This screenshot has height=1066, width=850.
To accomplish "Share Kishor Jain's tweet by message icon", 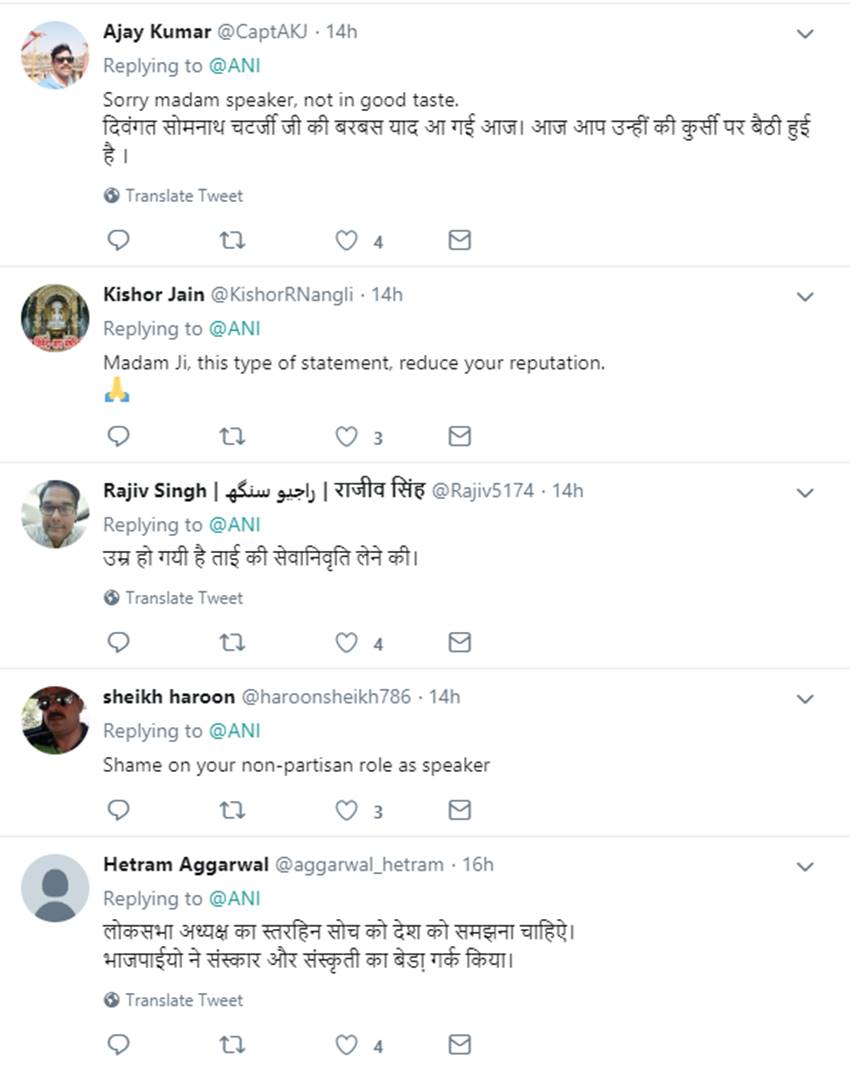I will pos(459,436).
